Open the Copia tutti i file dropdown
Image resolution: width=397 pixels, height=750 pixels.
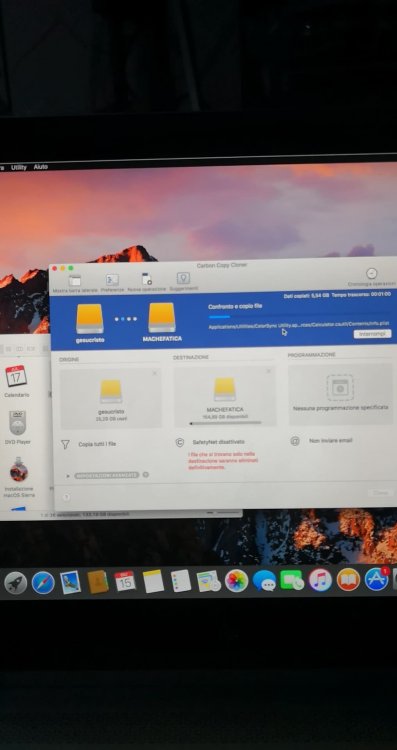97,444
